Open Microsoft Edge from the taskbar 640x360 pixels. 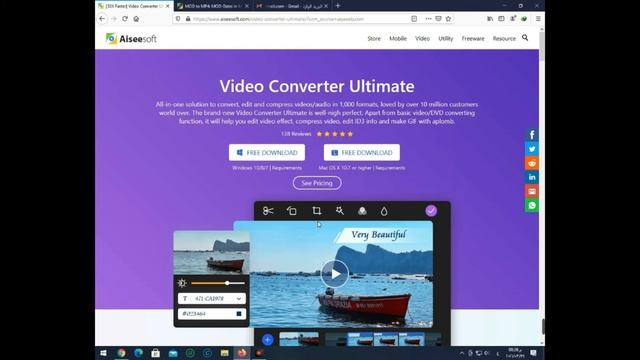tap(138, 353)
